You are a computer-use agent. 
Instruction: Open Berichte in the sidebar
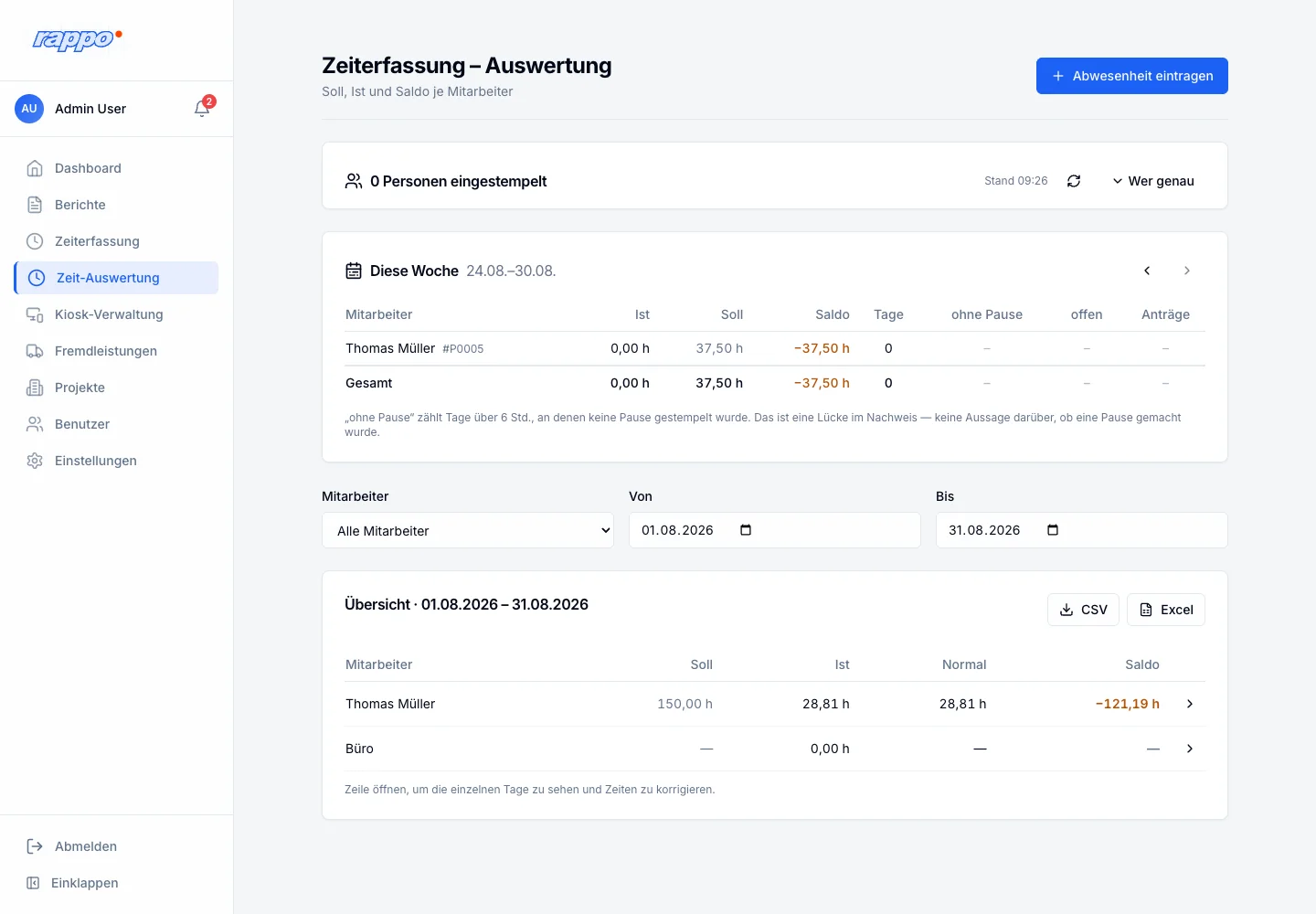click(116, 205)
